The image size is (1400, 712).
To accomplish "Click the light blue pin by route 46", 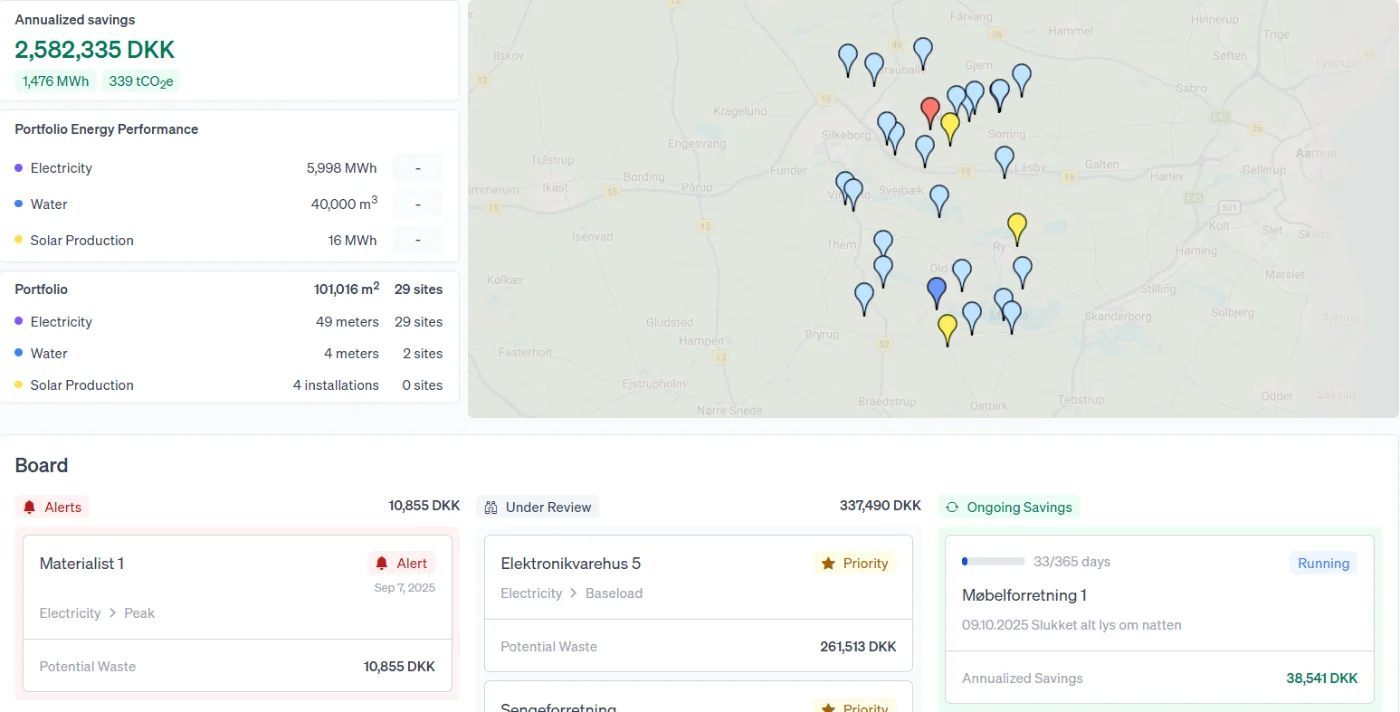I will [923, 52].
